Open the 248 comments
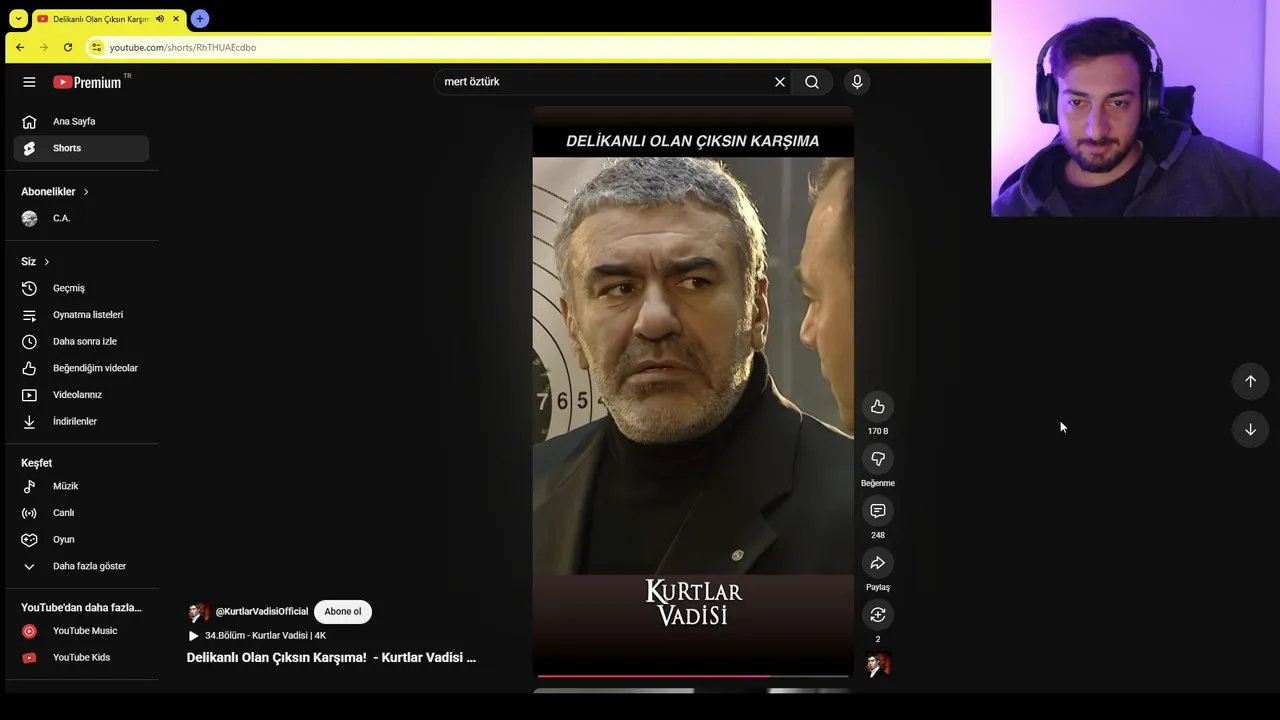The height and width of the screenshot is (720, 1280). pyautogui.click(x=878, y=510)
